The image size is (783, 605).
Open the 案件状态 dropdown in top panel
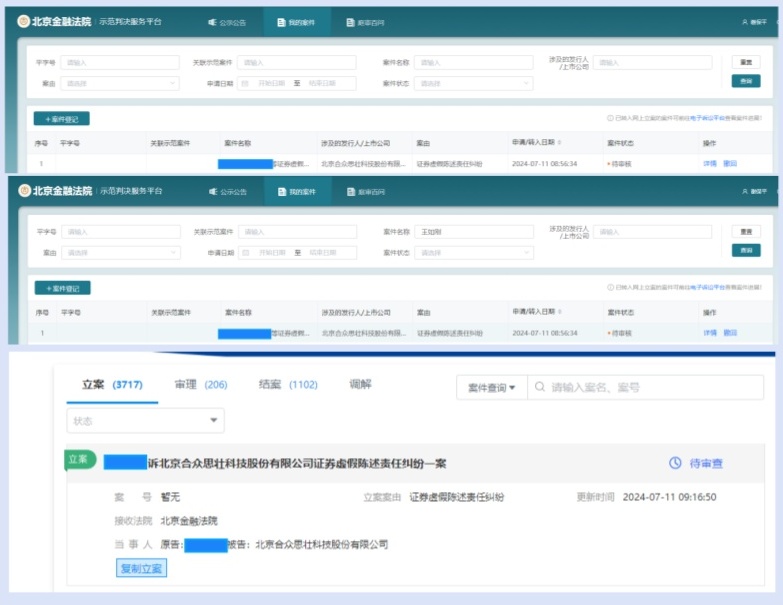(473, 83)
